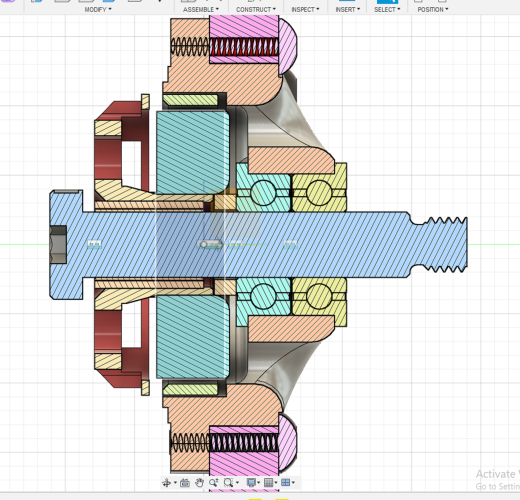
Task: Select the Zoom Window fit tool
Action: pos(228,482)
